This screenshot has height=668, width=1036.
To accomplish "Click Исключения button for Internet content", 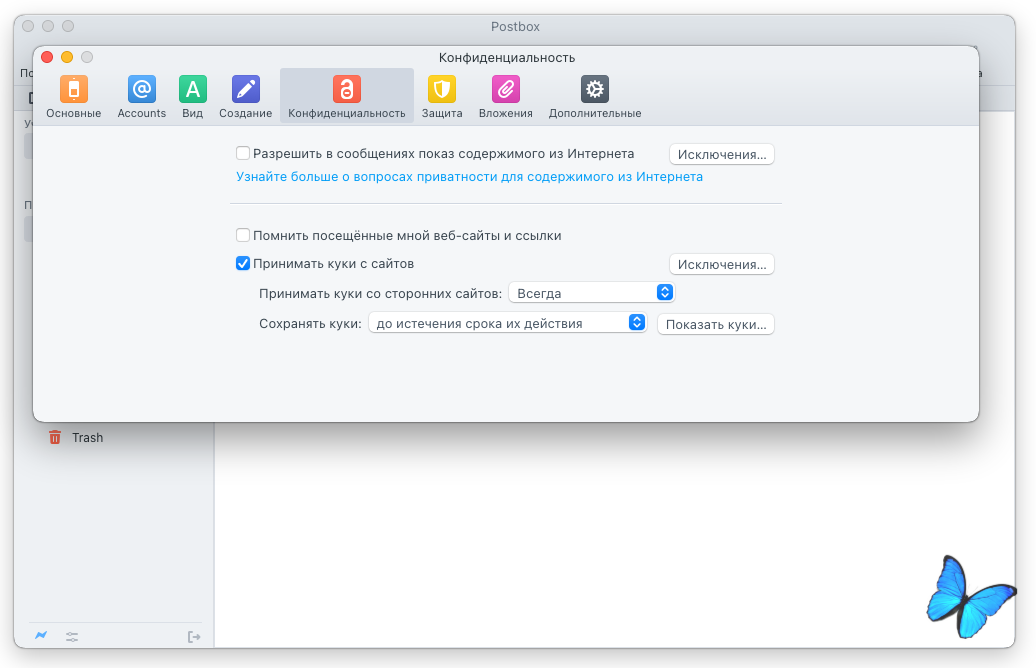I will (722, 154).
